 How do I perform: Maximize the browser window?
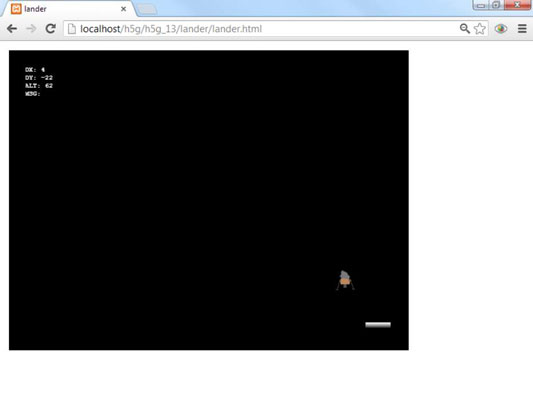click(496, 5)
